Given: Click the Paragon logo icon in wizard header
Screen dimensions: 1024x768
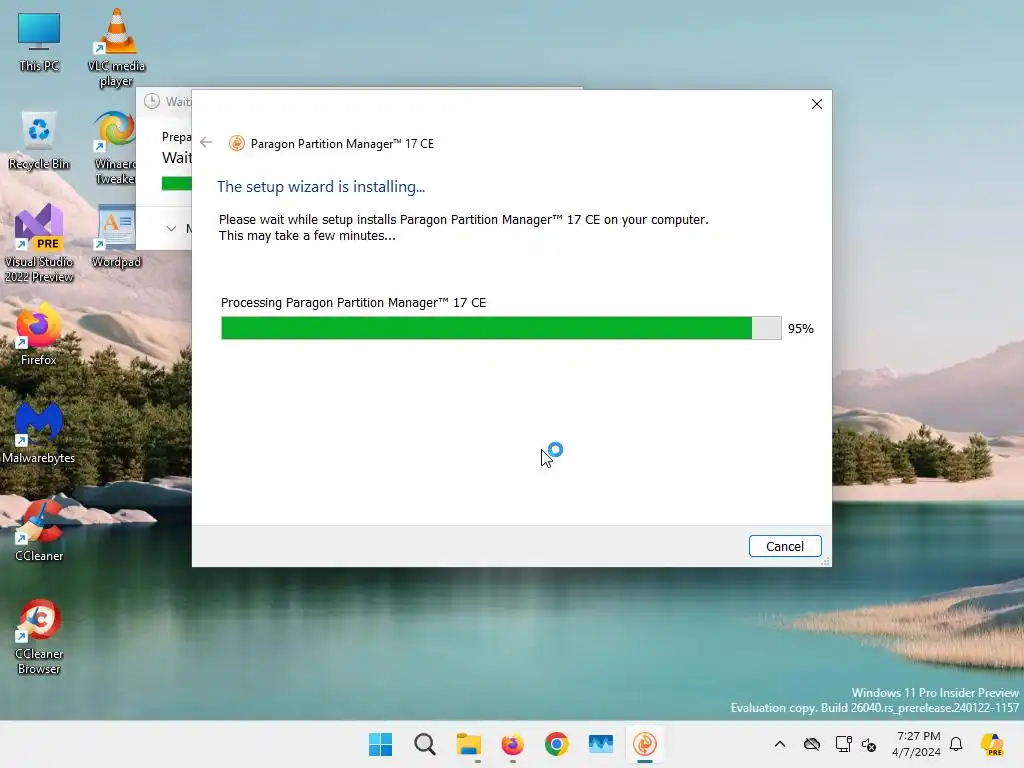Looking at the screenshot, I should (236, 143).
